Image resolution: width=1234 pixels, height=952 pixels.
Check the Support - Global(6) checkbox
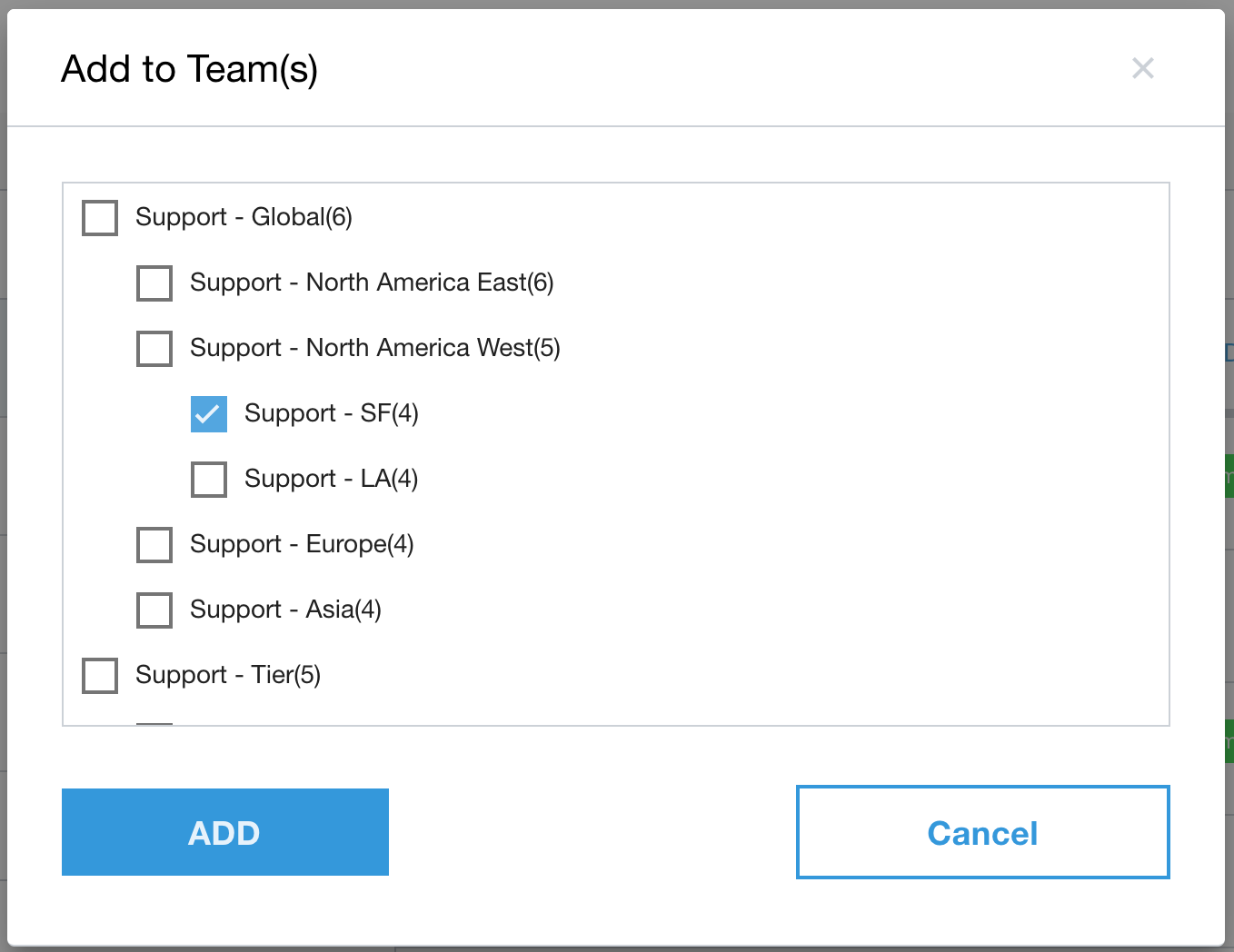99,217
